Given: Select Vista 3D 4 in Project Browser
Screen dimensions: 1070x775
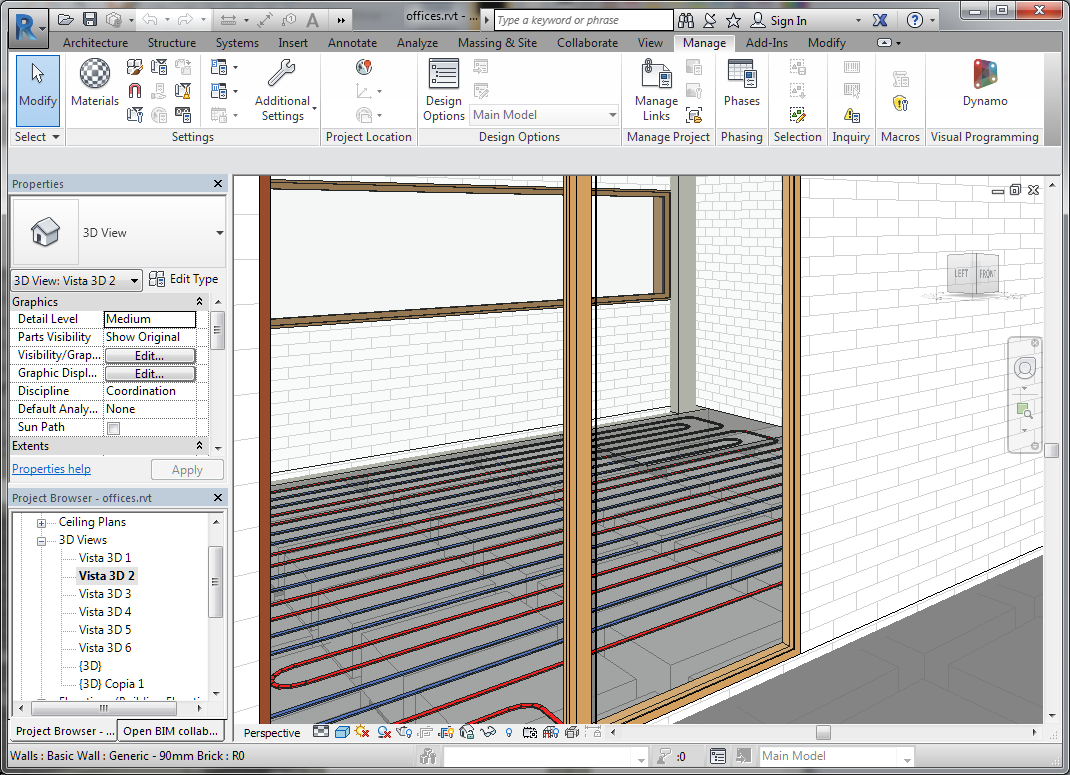Looking at the screenshot, I should (105, 612).
